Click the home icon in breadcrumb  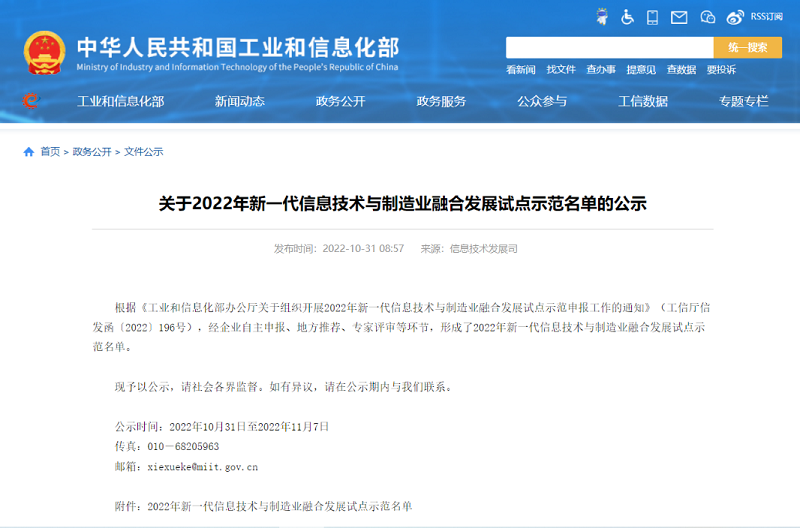coord(29,152)
